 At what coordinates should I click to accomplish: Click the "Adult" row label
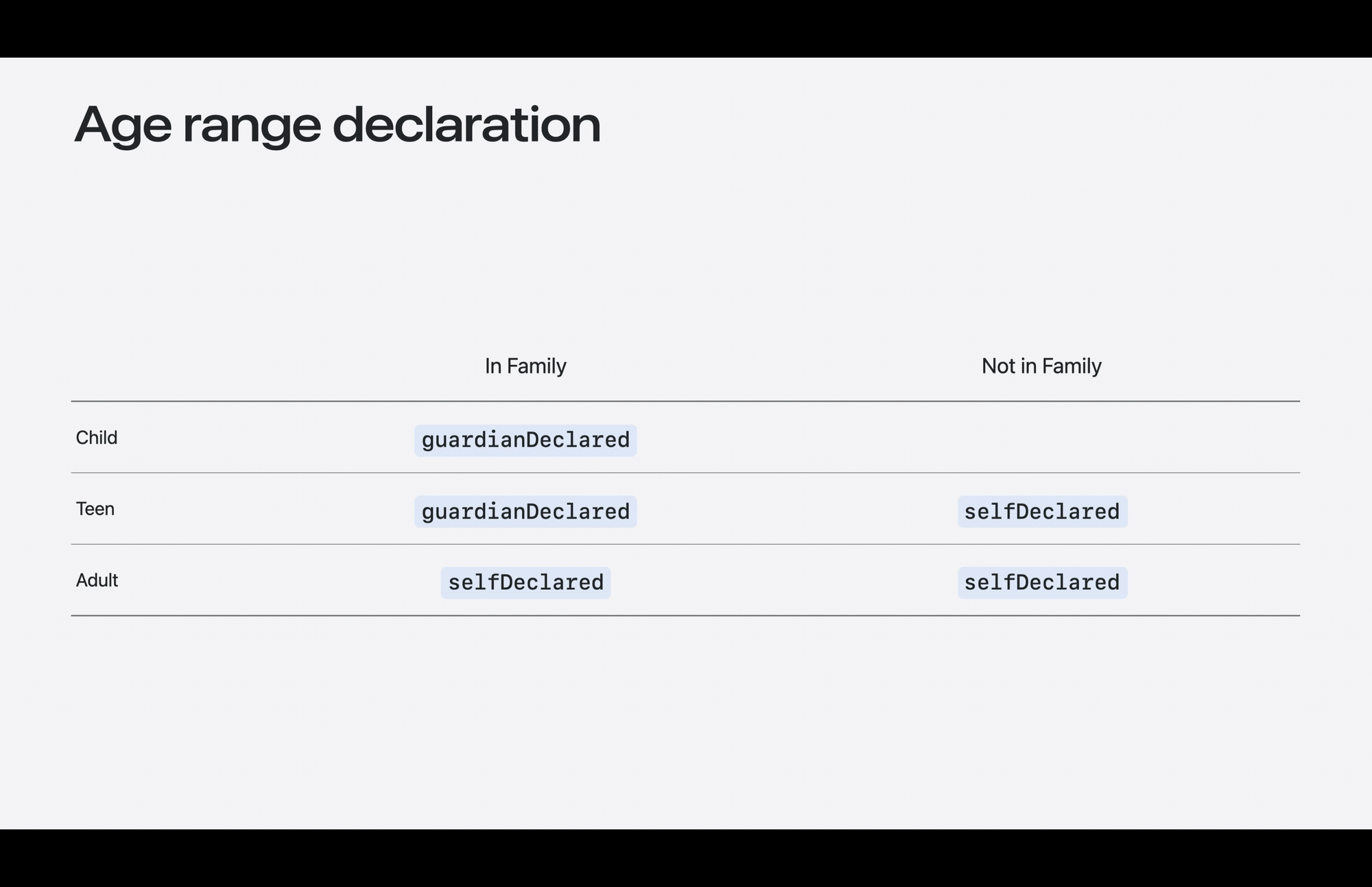point(97,580)
